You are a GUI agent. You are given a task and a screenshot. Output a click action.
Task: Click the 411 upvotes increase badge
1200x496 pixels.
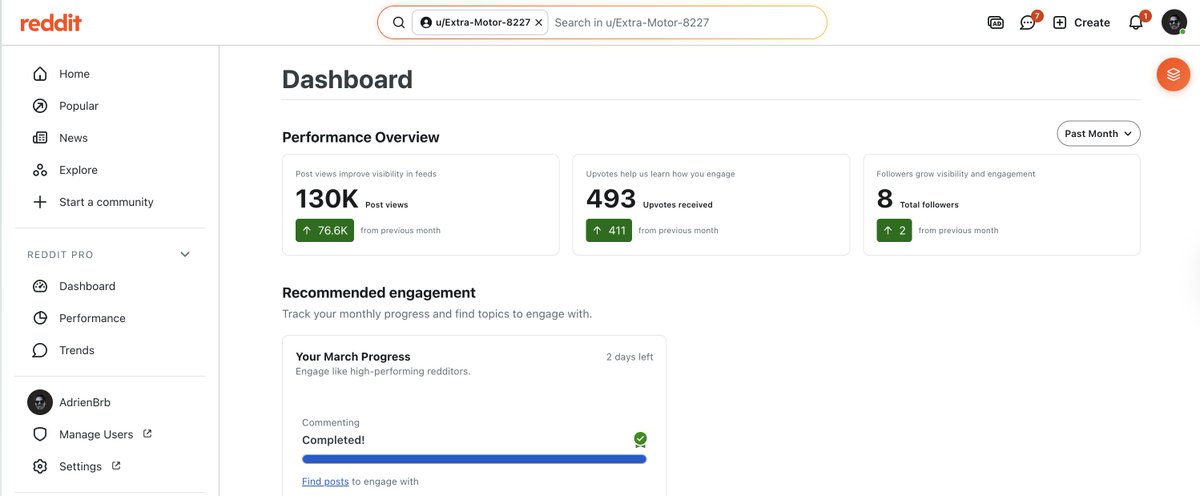tap(609, 230)
